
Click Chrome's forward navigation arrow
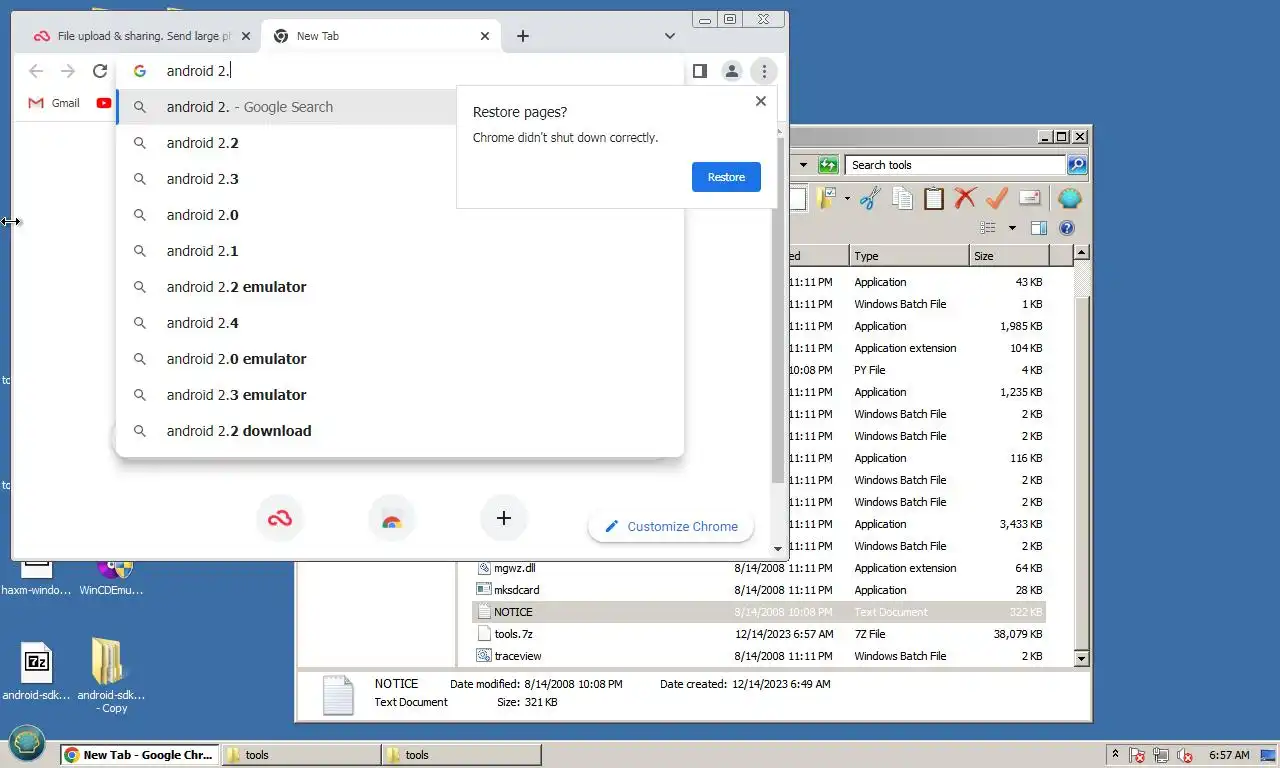[x=68, y=71]
